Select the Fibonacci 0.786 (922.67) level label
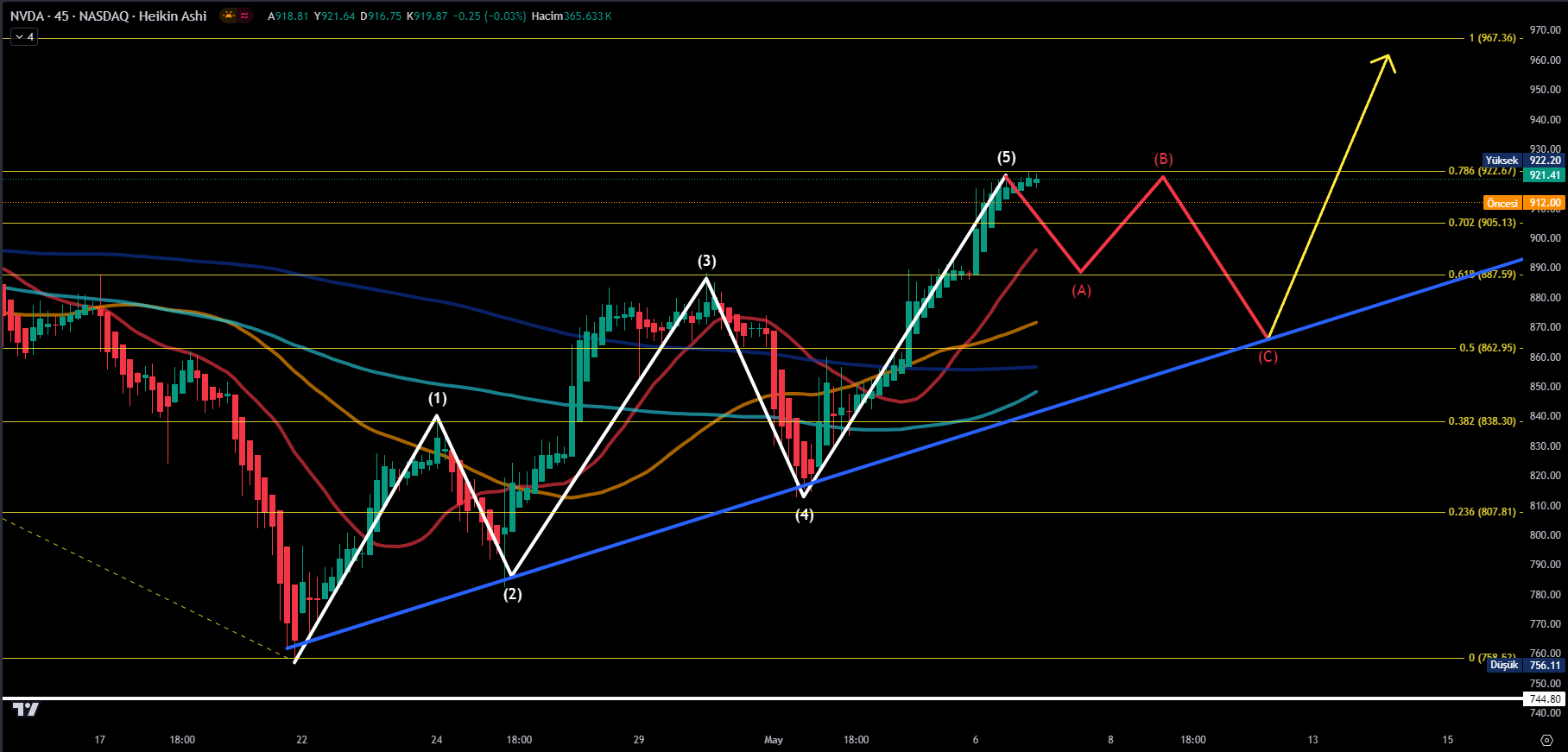 (1482, 171)
